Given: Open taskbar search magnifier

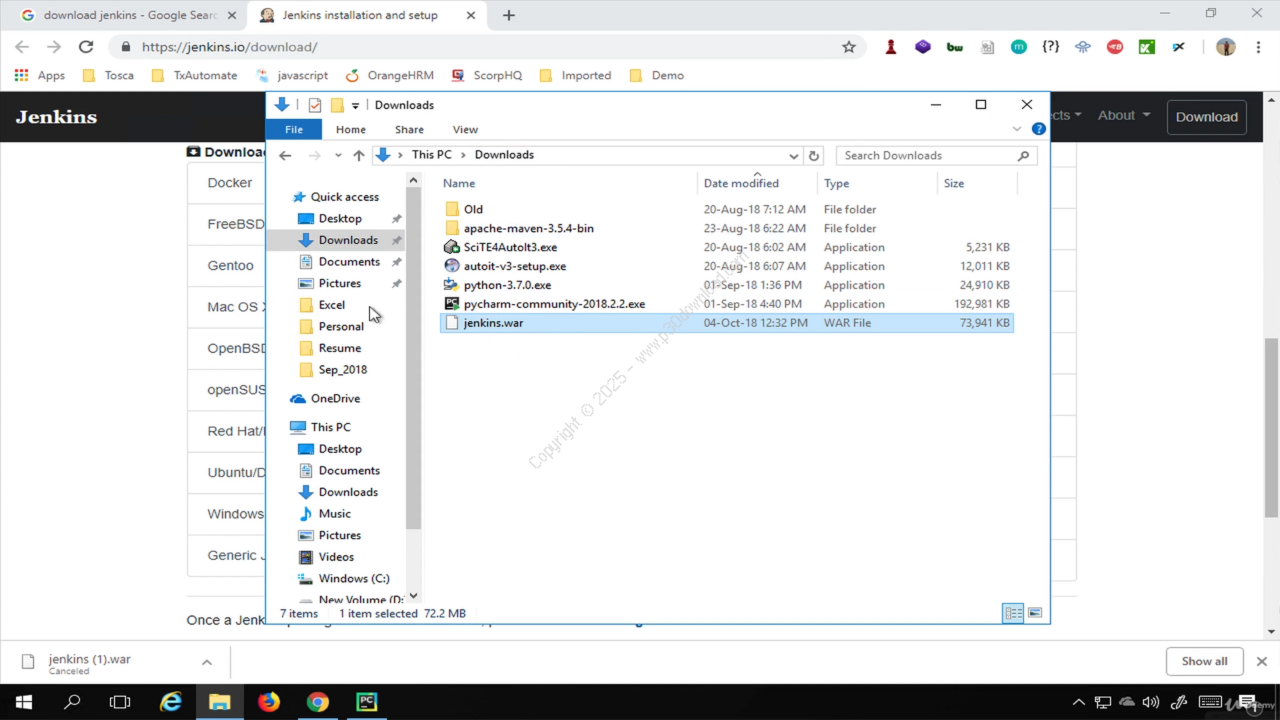Looking at the screenshot, I should [x=72, y=702].
